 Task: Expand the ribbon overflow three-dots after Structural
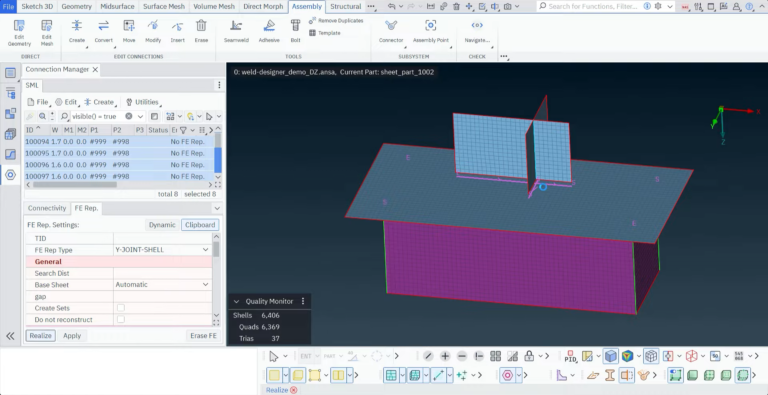371,7
